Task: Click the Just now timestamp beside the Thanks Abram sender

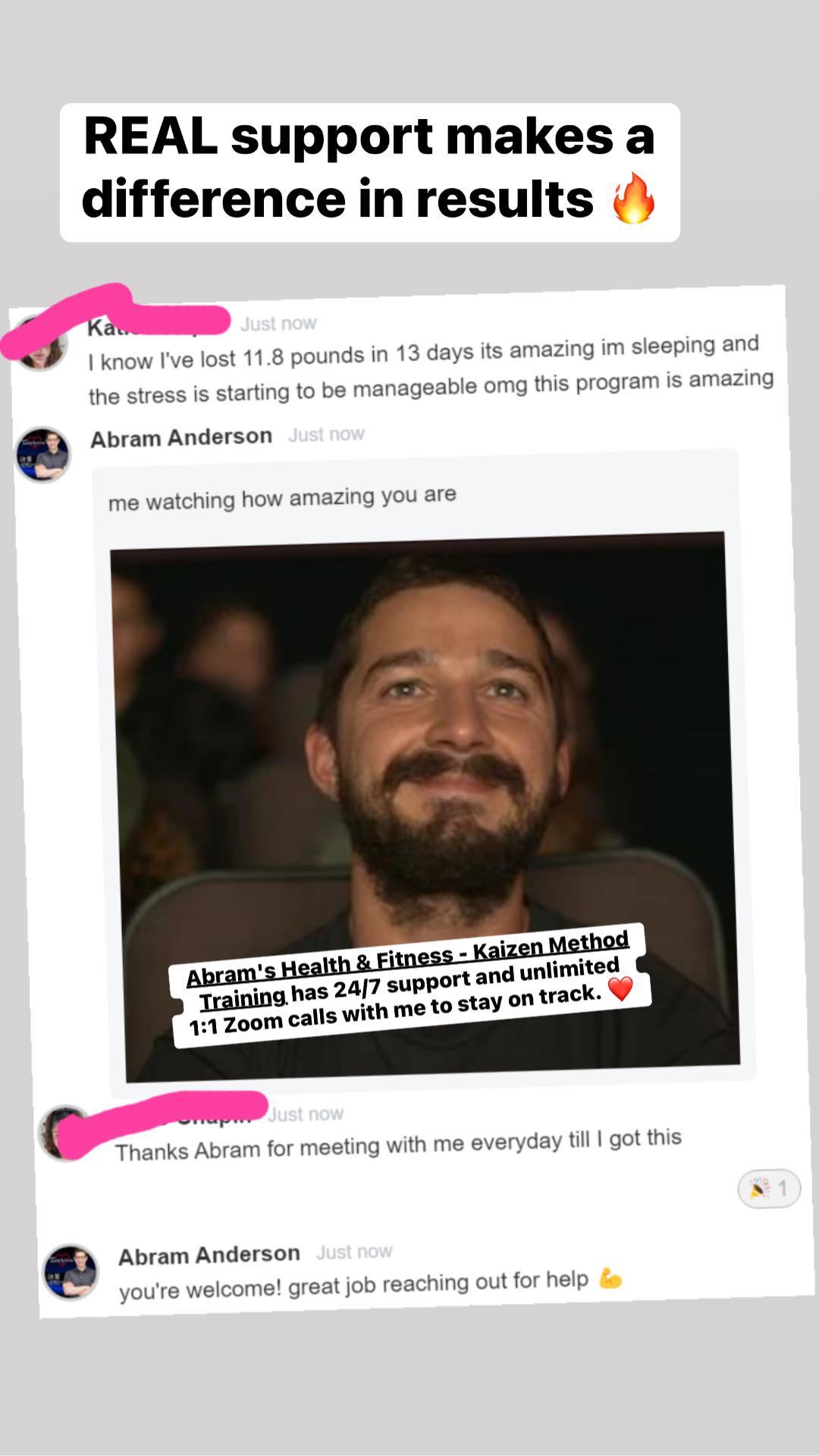Action: click(306, 1114)
